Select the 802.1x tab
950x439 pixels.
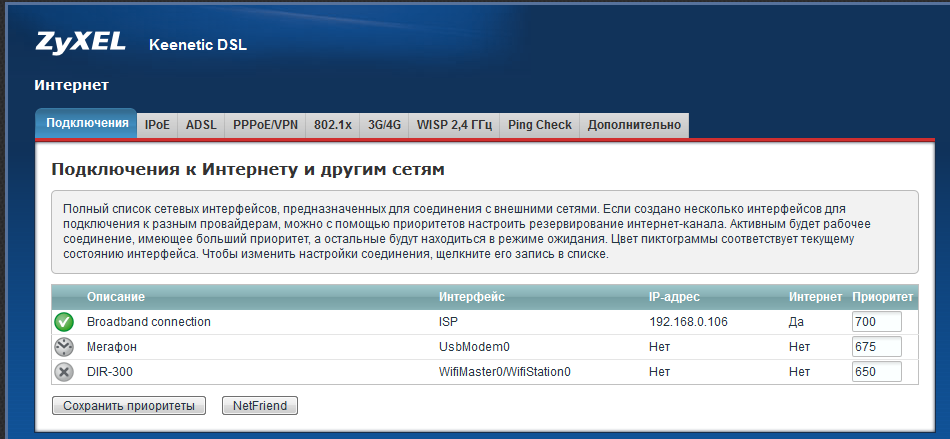pyautogui.click(x=332, y=125)
